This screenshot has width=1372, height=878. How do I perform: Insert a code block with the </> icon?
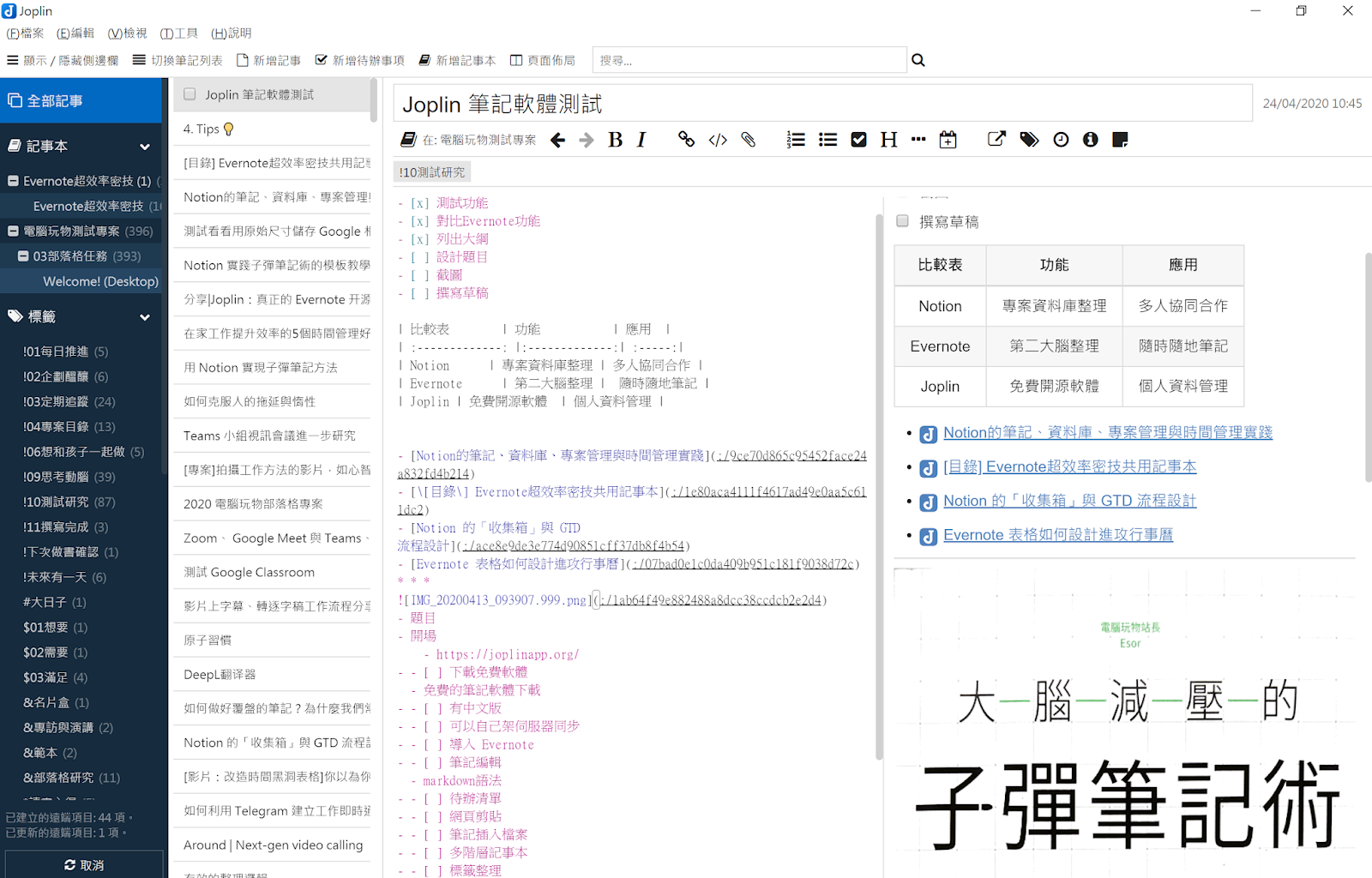pos(718,140)
